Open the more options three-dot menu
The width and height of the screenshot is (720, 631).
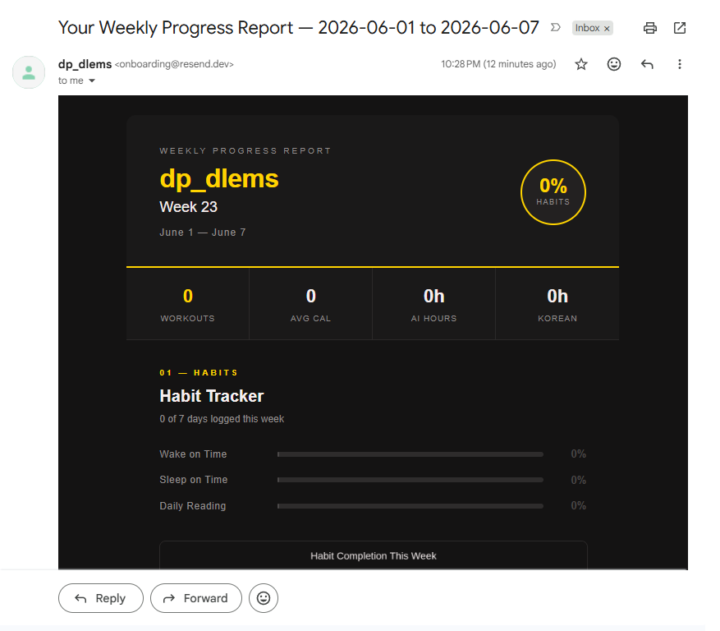tap(680, 64)
